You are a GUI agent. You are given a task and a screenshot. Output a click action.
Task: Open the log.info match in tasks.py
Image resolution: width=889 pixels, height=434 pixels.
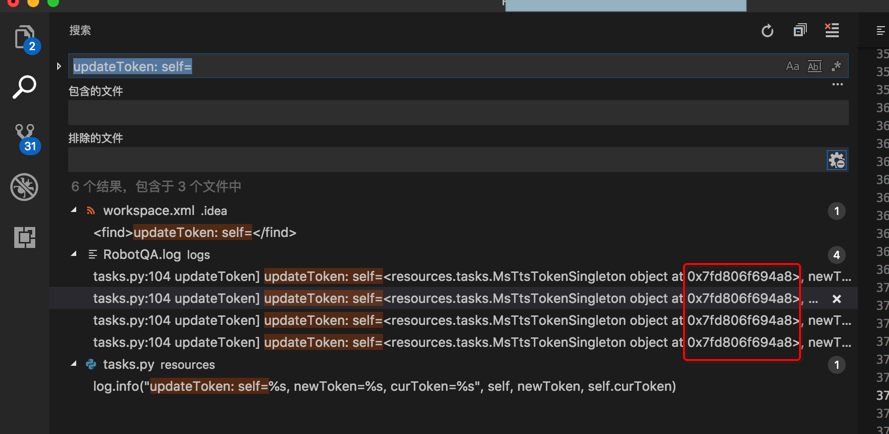coord(384,386)
